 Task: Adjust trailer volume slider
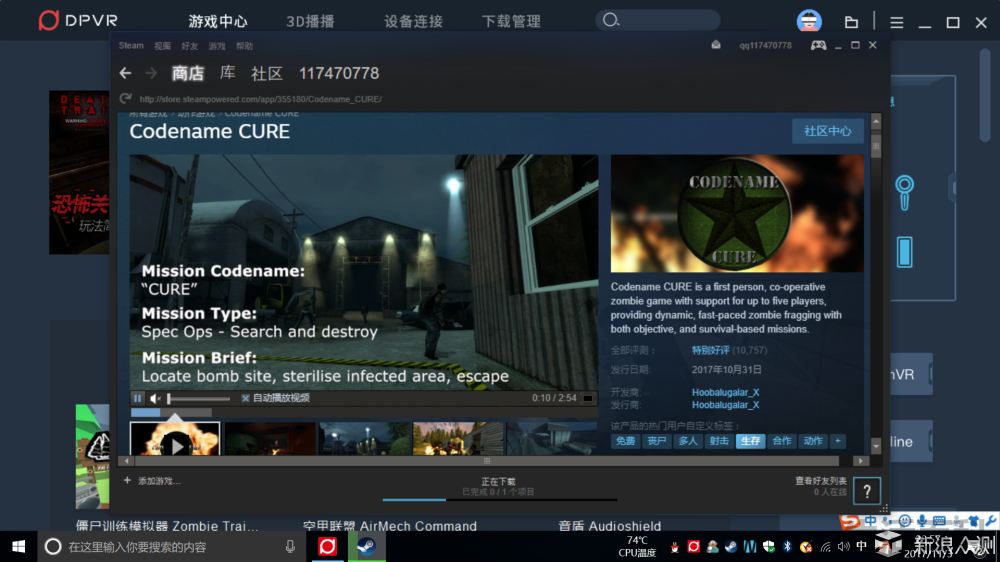click(198, 398)
